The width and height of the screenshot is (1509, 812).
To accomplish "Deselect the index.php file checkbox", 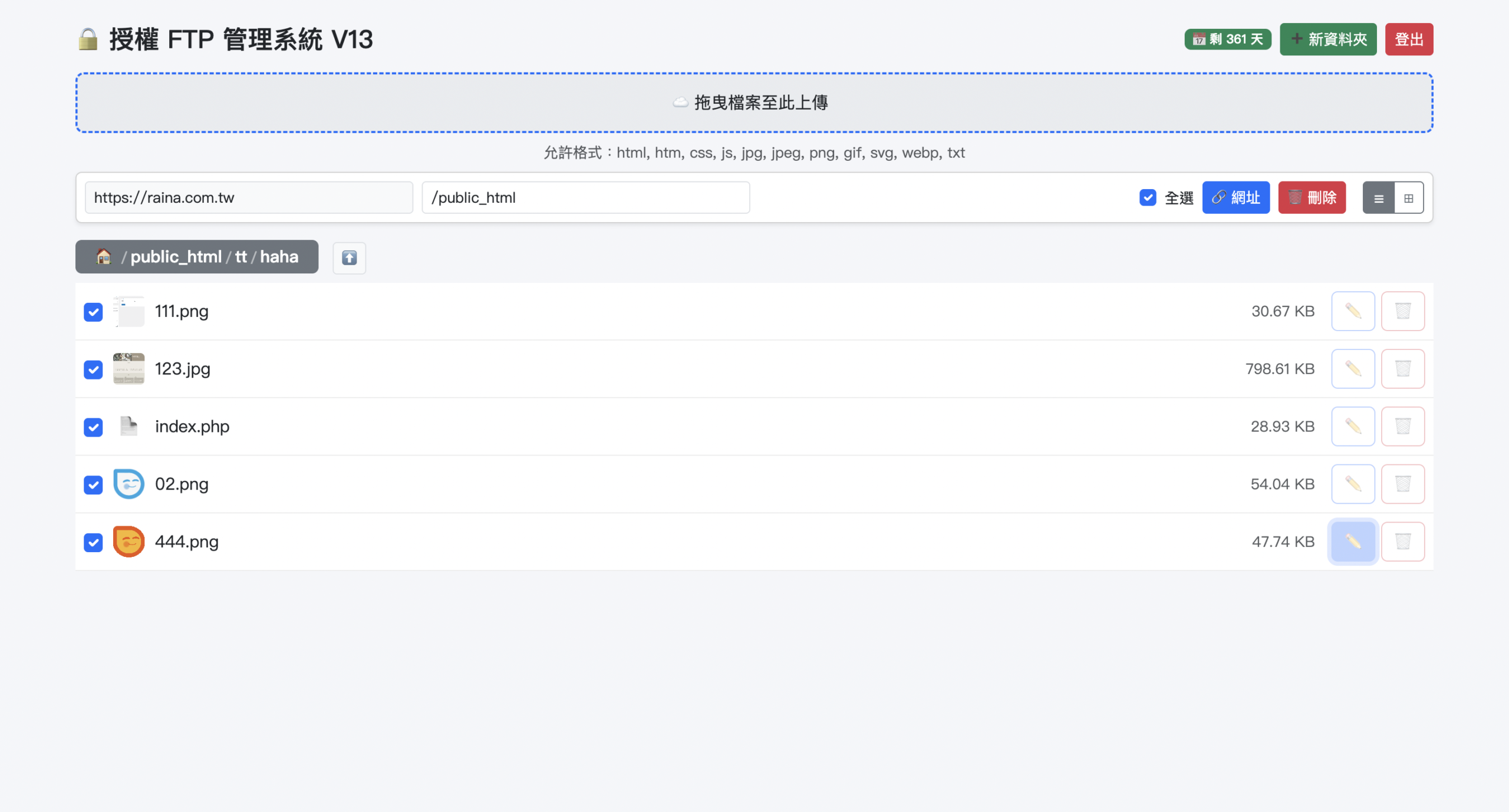I will coord(93,427).
